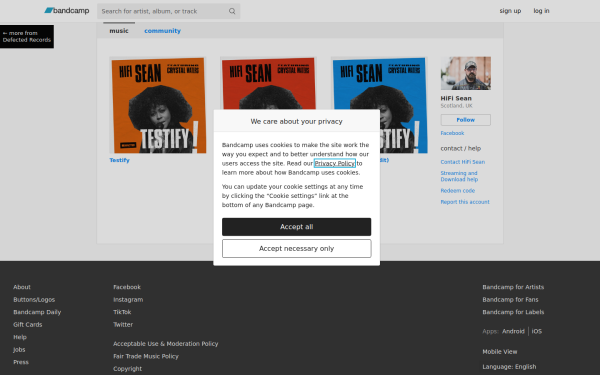
Task: Click Report this account
Action: click(x=465, y=202)
